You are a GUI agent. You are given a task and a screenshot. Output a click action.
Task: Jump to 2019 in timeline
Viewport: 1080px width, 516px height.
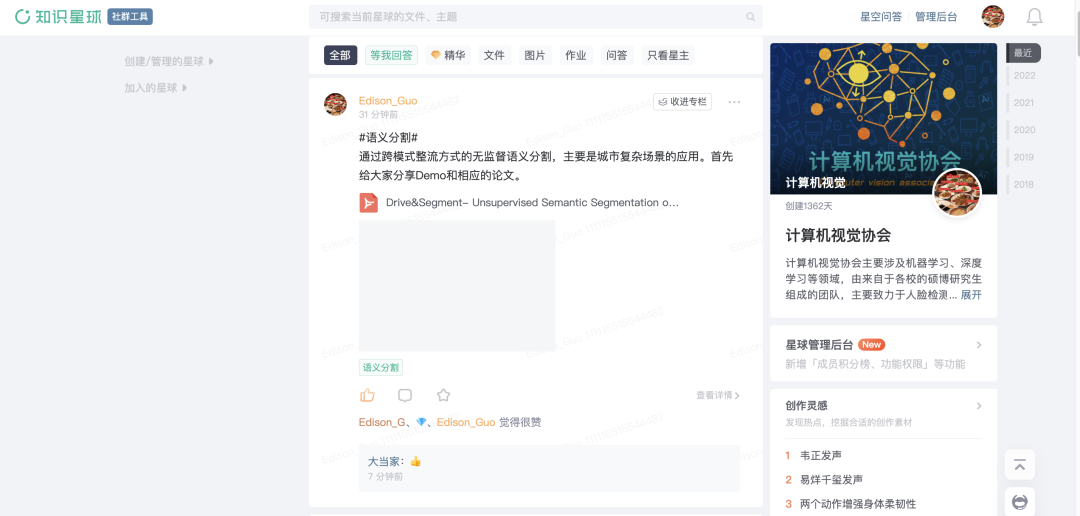[x=1024, y=157]
